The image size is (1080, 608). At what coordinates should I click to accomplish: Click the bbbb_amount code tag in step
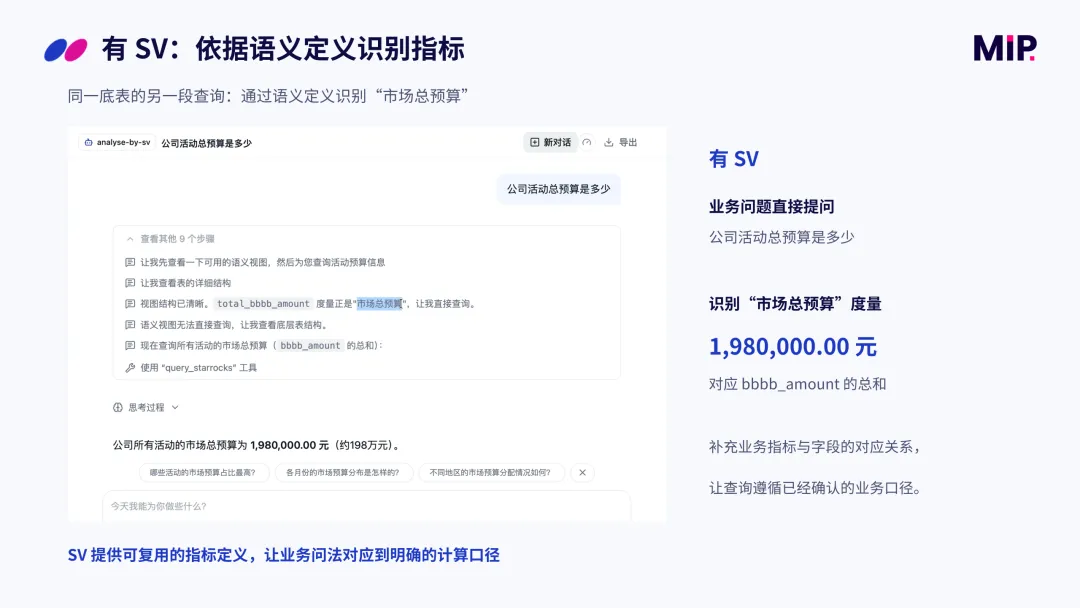310,346
